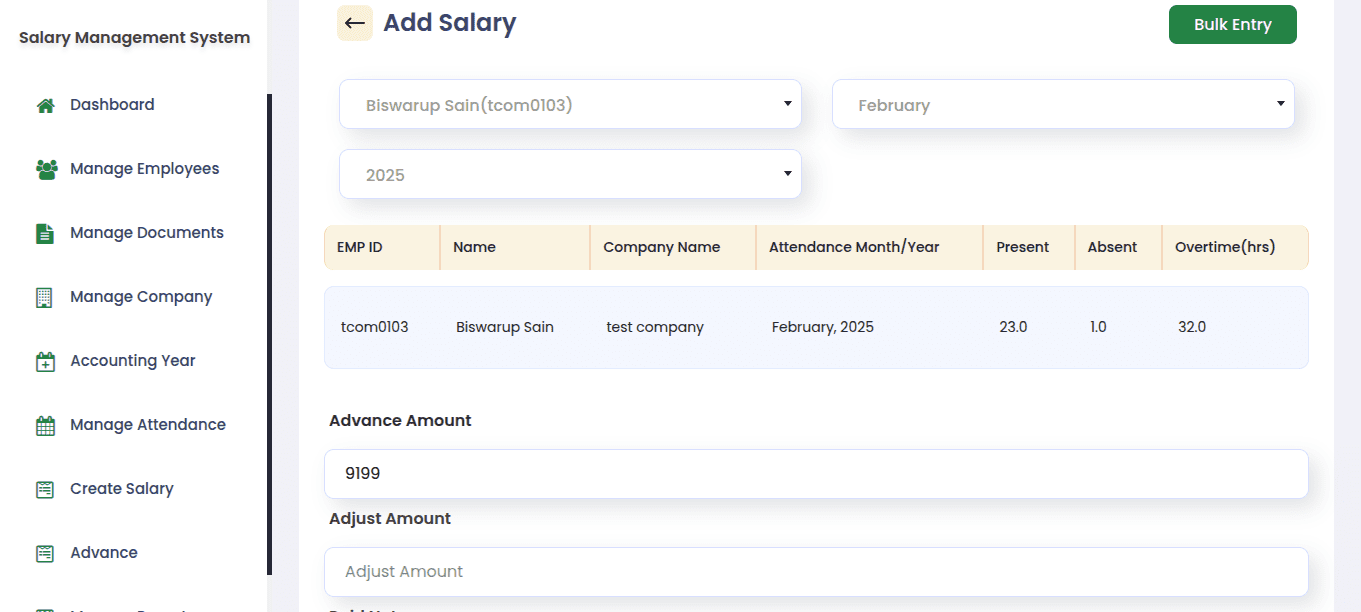Click into the Advance Amount field
Viewport: 1361px width, 612px height.
816,474
